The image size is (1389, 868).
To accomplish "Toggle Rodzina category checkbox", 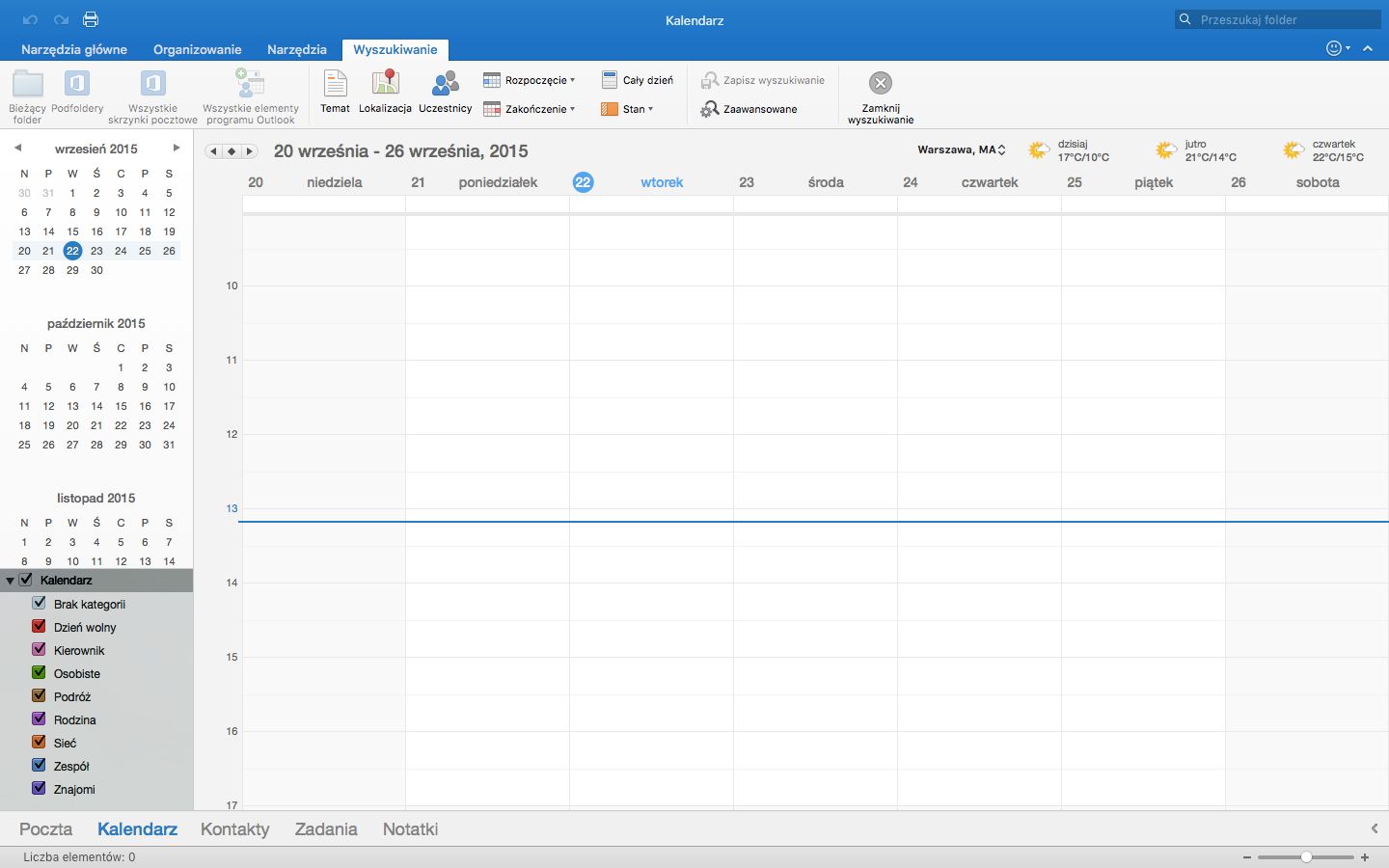I will pyautogui.click(x=40, y=719).
